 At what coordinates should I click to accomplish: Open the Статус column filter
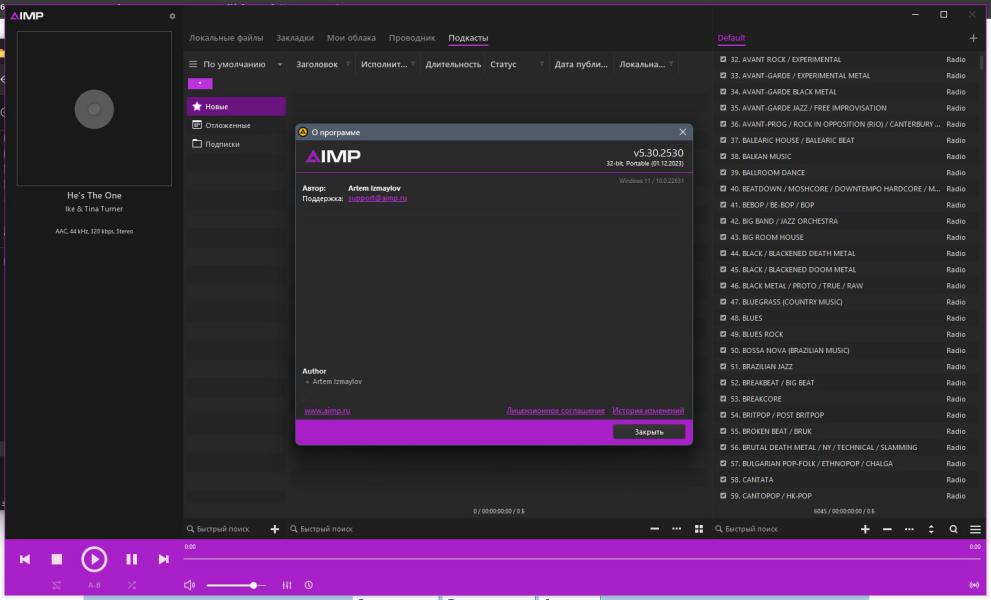pyautogui.click(x=542, y=64)
